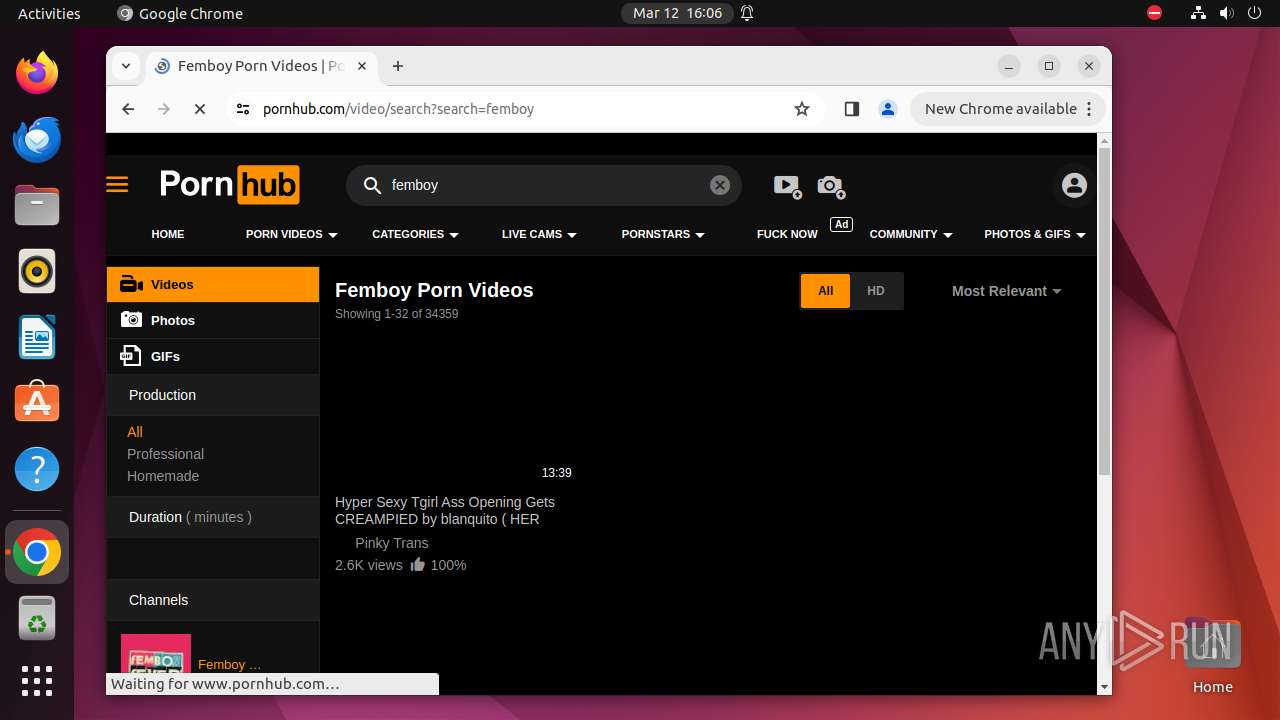Open the Pinky Trans uploader link
The height and width of the screenshot is (720, 1280).
coord(391,543)
